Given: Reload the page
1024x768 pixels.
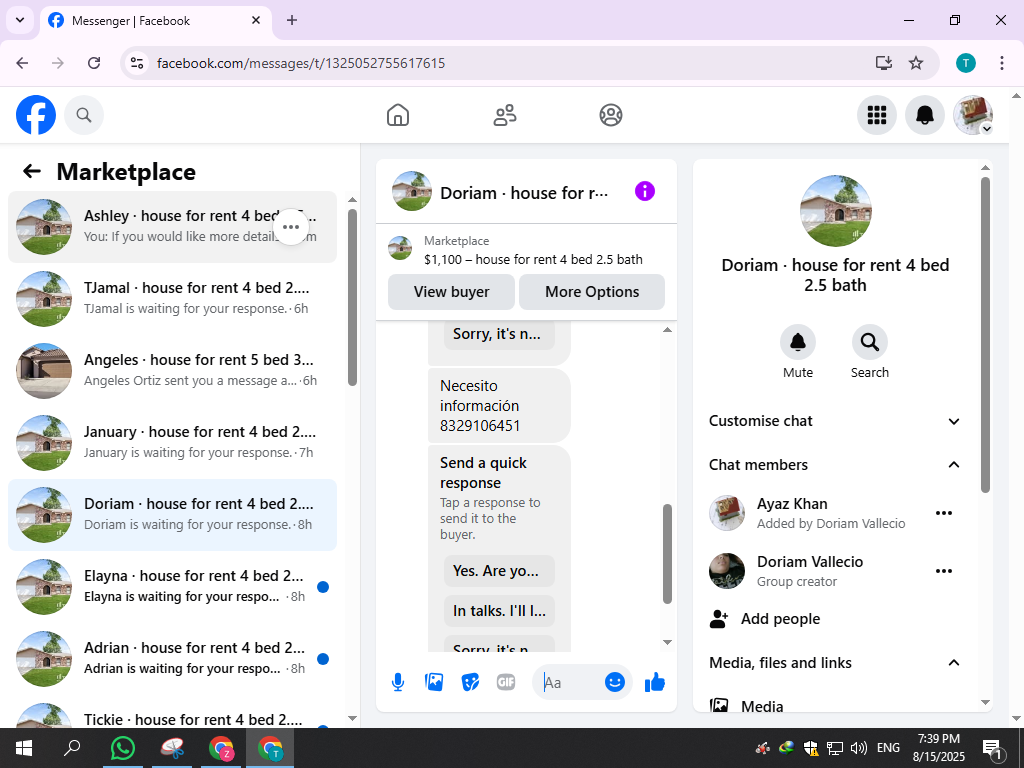Looking at the screenshot, I should click(x=94, y=63).
